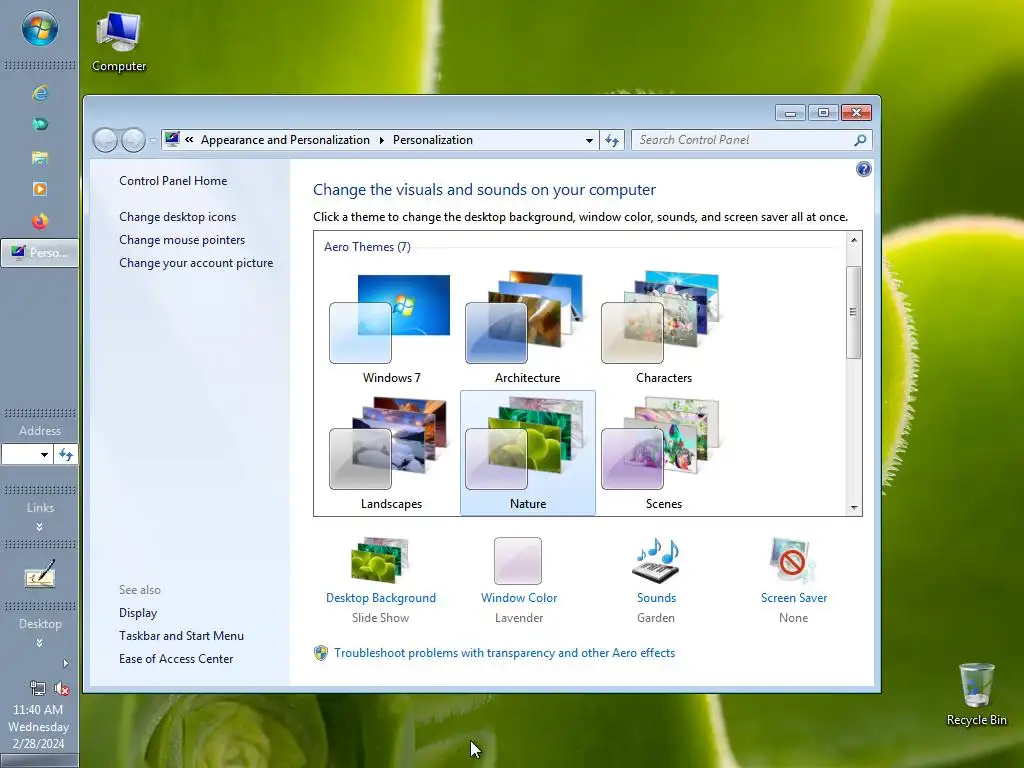Click the muted volume tray icon
This screenshot has height=768, width=1024.
tap(62, 688)
